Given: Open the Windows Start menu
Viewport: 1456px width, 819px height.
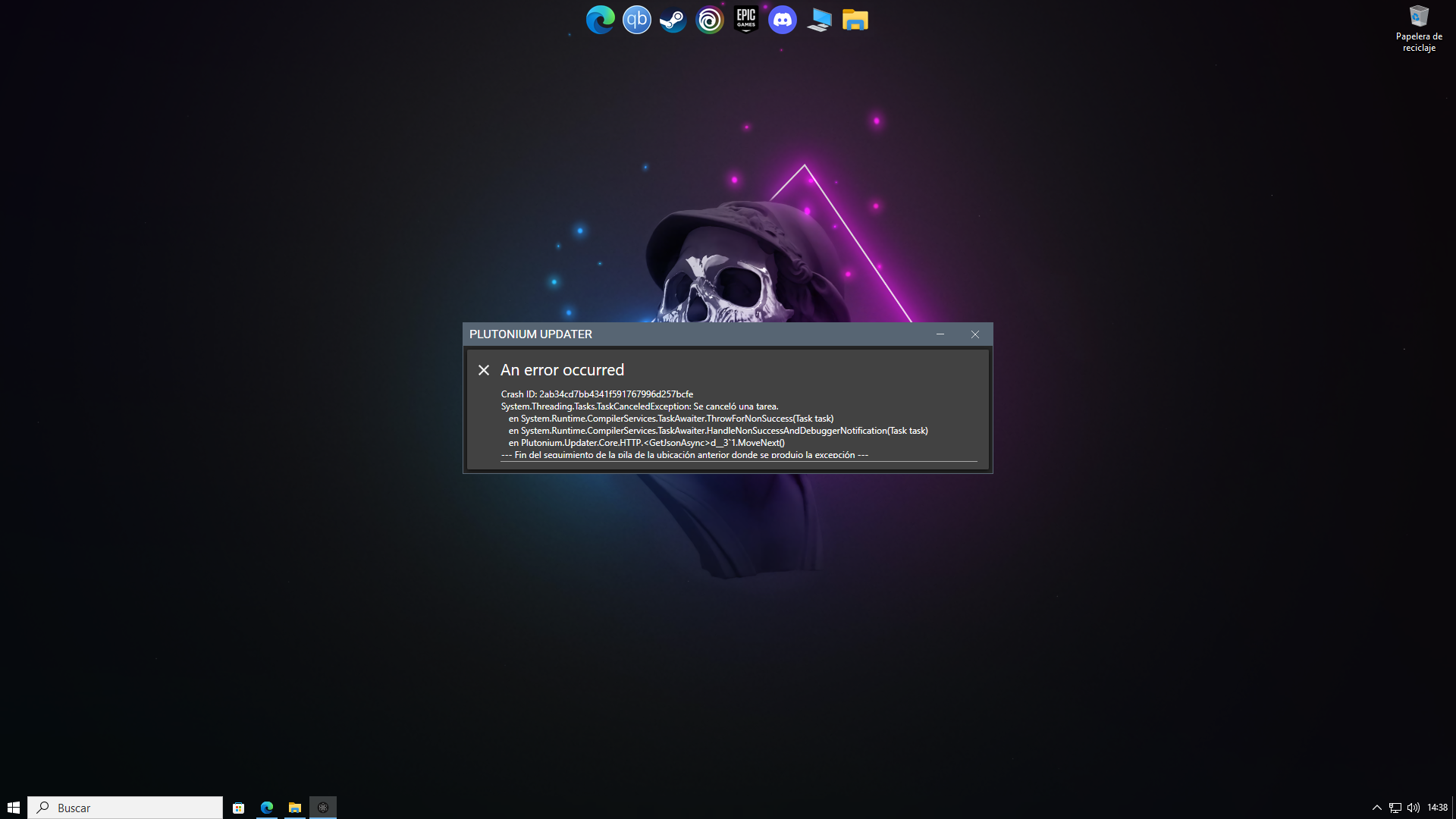Looking at the screenshot, I should click(x=14, y=808).
